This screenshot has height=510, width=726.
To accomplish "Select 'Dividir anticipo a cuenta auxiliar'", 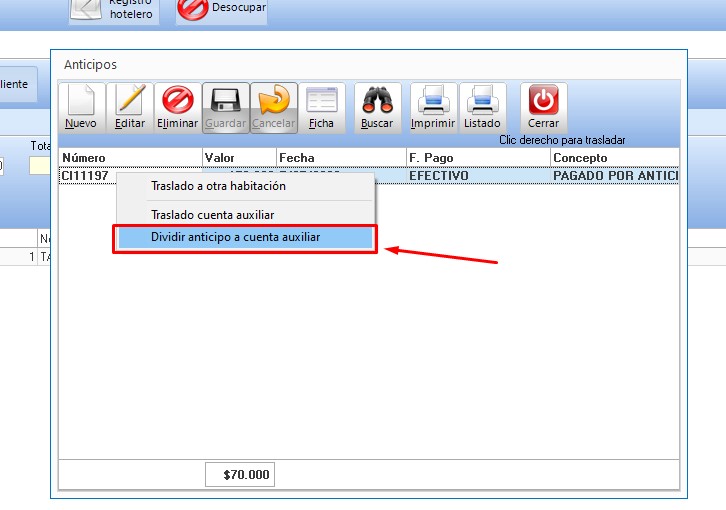I will 245,237.
